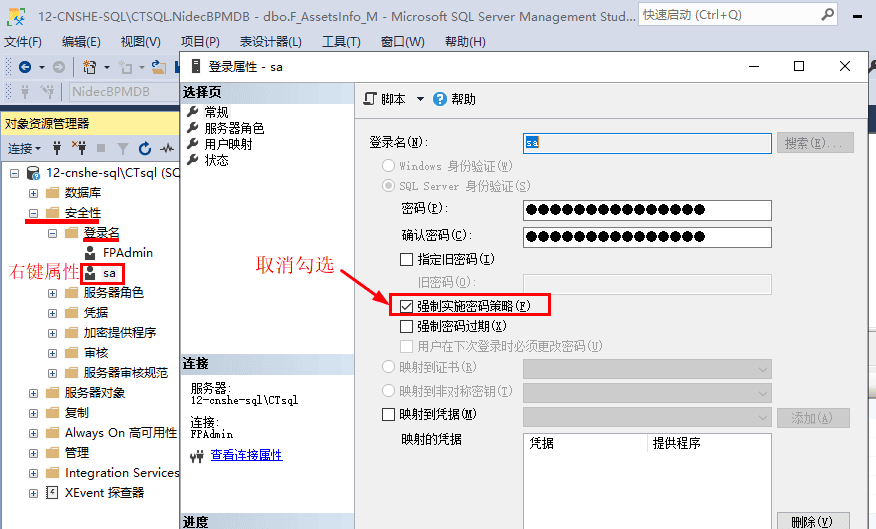Open the 帮助(H) menu
Screen dimensions: 876x529
(x=465, y=42)
